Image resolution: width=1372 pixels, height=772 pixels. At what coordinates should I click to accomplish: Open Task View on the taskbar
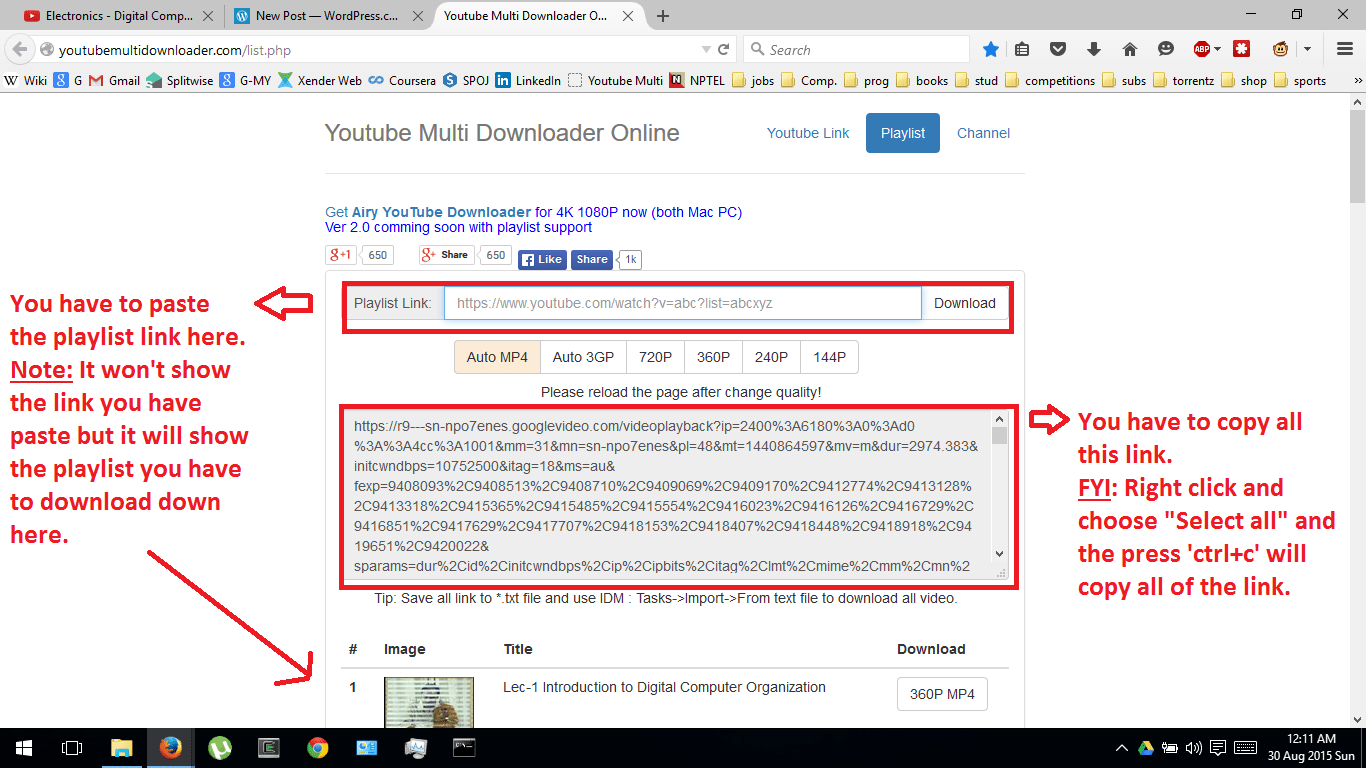tap(72, 748)
